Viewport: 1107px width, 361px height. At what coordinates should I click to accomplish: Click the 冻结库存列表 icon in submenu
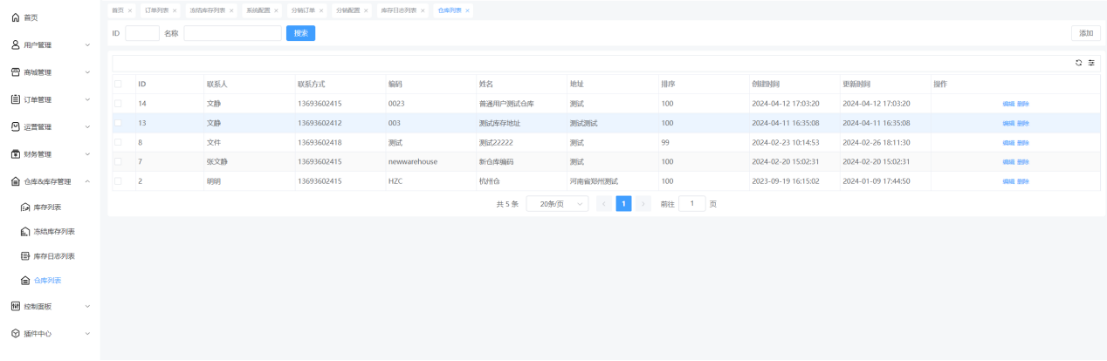coord(25,232)
